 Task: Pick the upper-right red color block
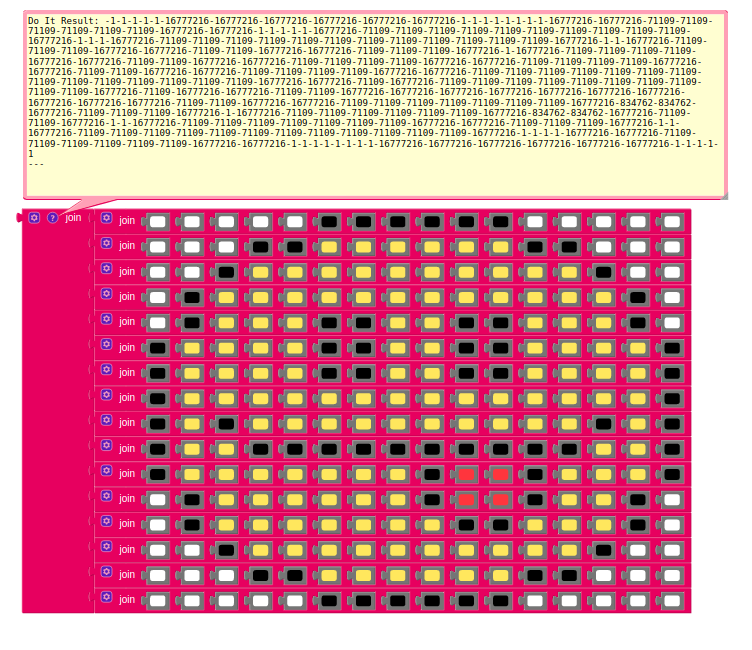(500, 475)
